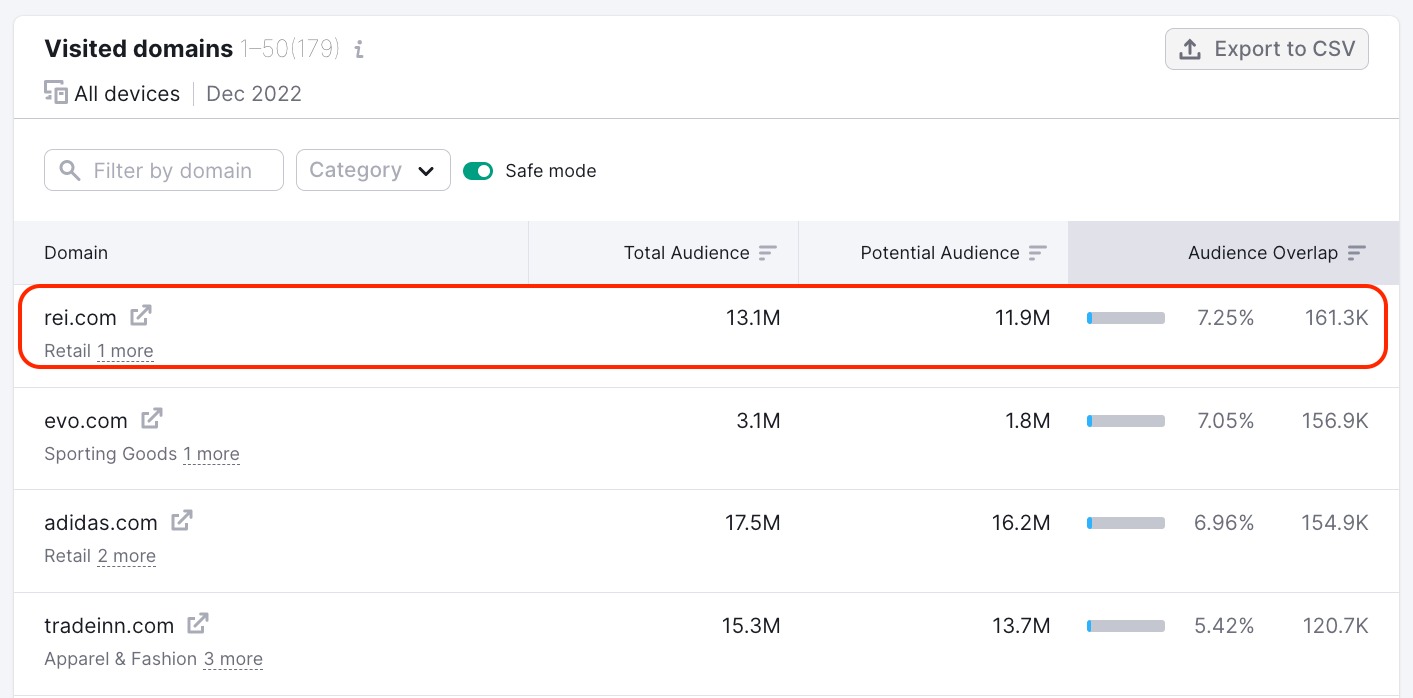Click Retail category under rei.com
This screenshot has width=1413, height=698.
click(x=68, y=351)
